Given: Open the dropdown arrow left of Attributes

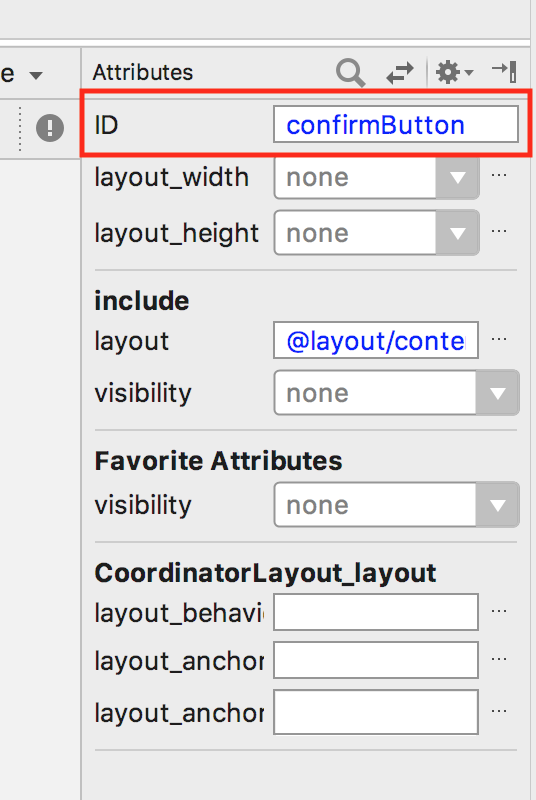Looking at the screenshot, I should coord(36,76).
